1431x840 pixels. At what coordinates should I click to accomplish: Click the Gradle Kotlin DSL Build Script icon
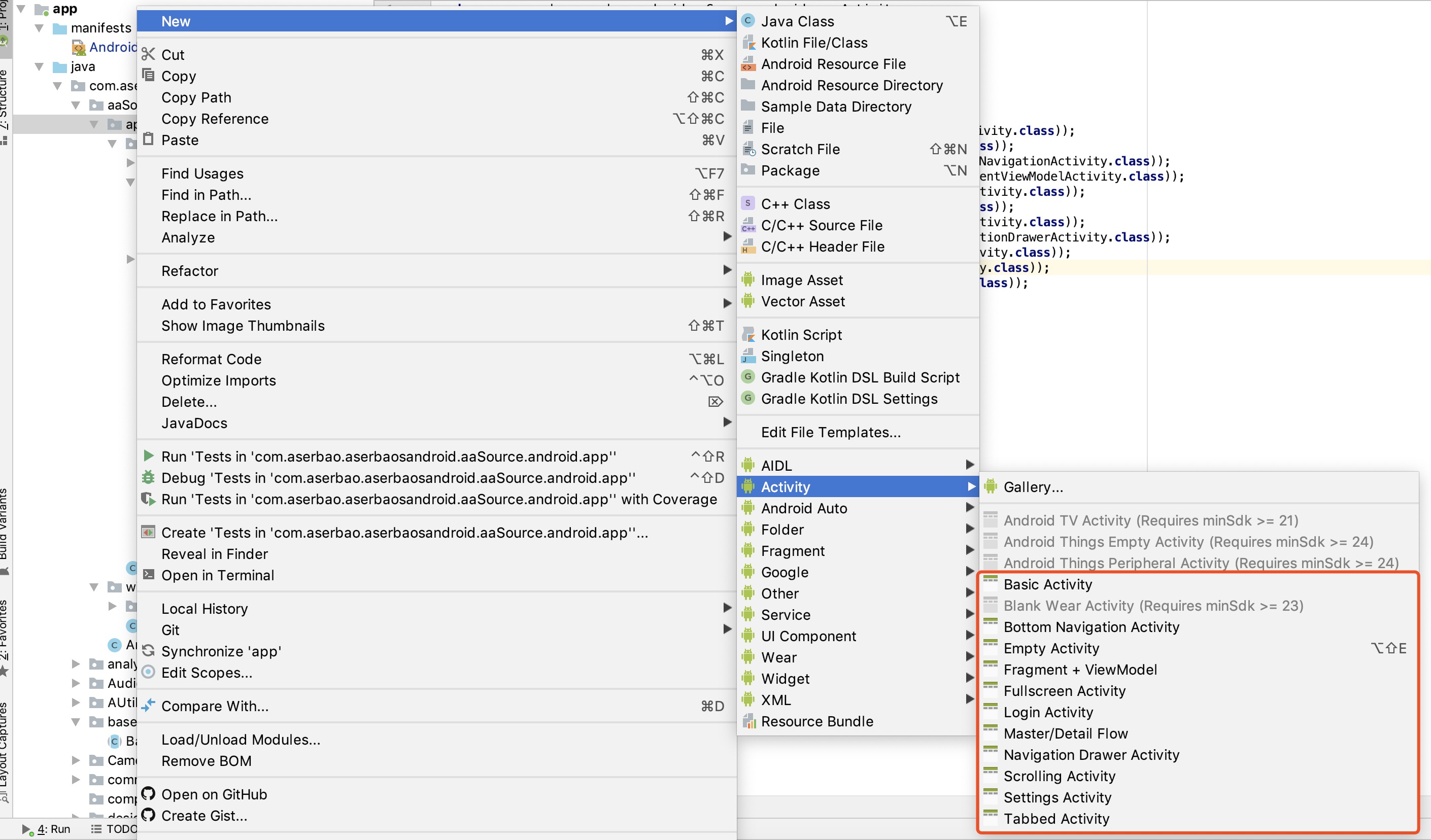pos(748,377)
